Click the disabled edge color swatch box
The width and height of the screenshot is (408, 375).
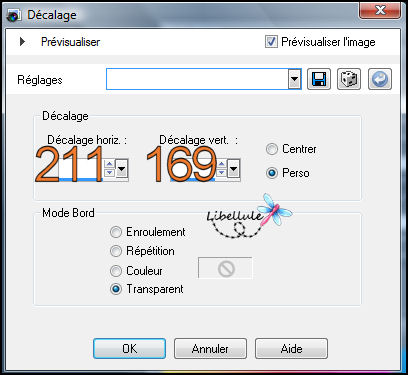tap(225, 268)
